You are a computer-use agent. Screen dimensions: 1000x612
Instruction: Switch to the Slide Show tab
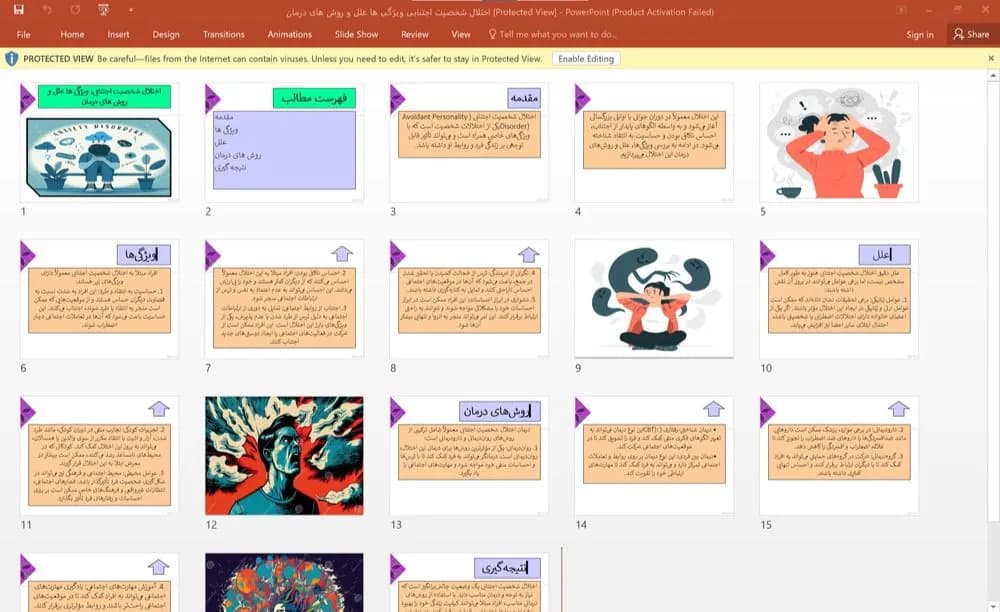click(357, 34)
